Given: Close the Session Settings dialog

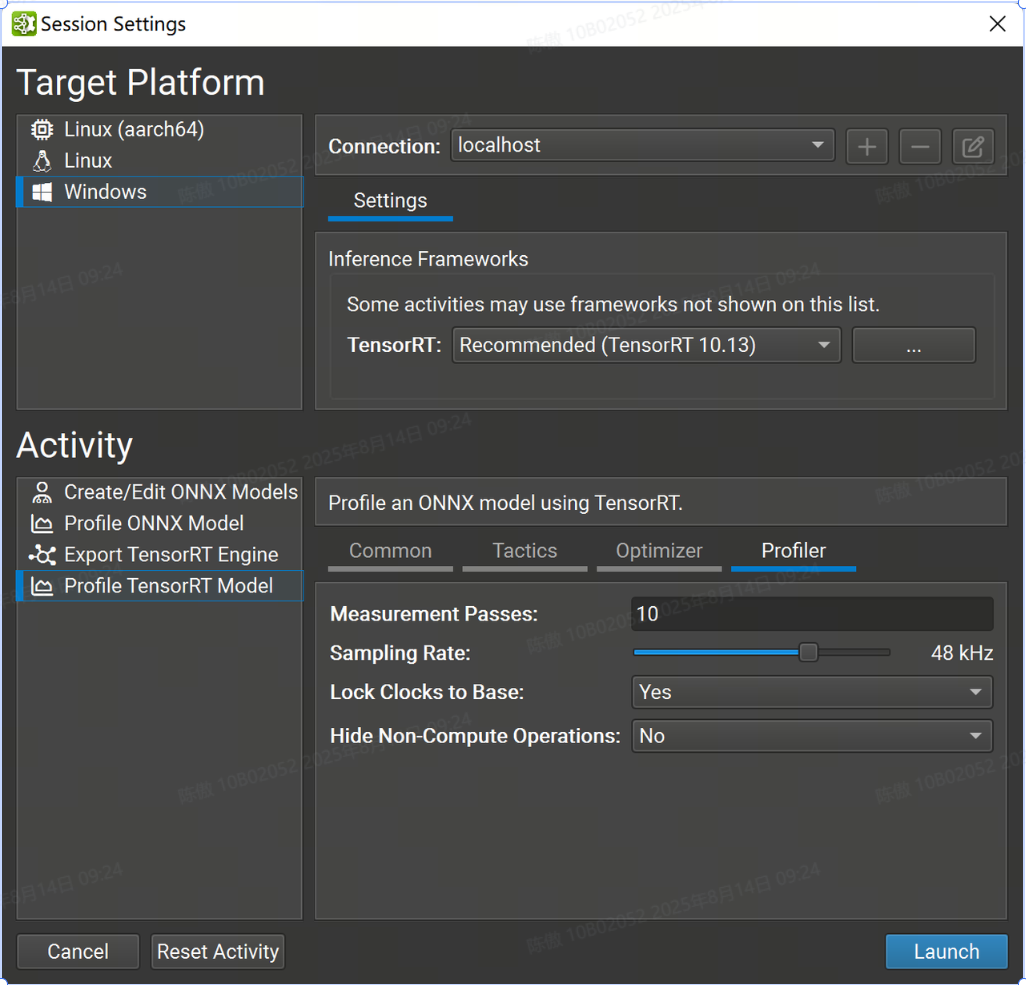Looking at the screenshot, I should [997, 24].
